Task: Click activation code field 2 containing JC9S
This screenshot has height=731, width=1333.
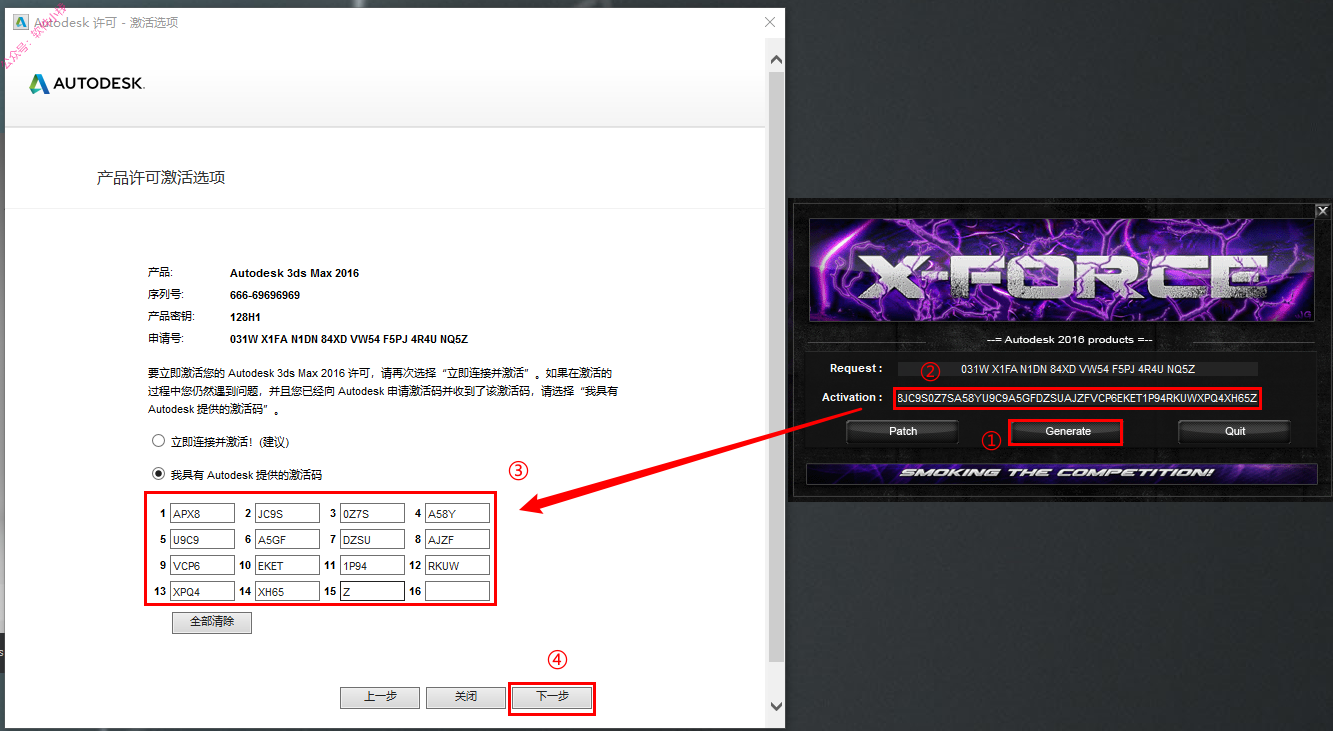Action: click(287, 513)
